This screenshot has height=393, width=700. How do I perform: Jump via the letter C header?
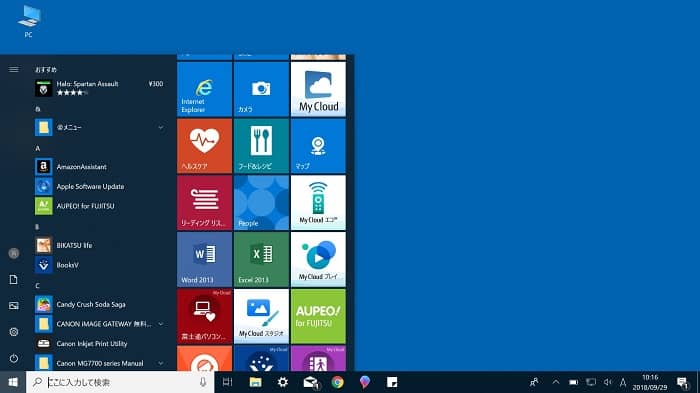point(38,285)
